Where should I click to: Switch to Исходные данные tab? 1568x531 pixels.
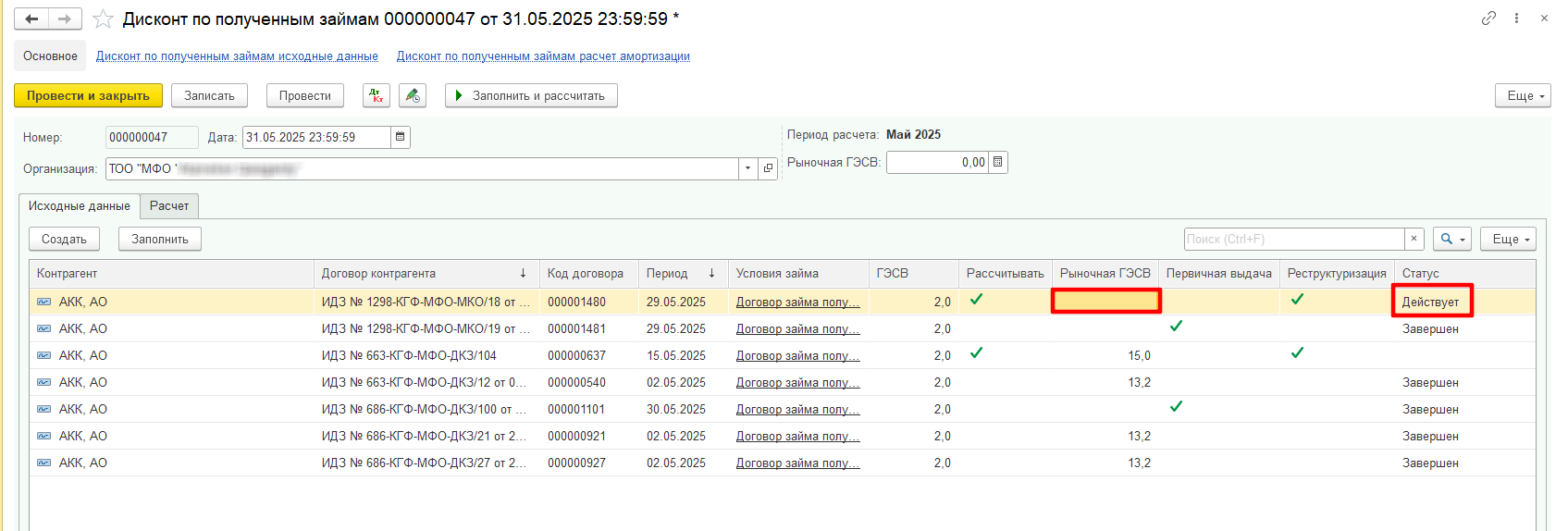(79, 205)
